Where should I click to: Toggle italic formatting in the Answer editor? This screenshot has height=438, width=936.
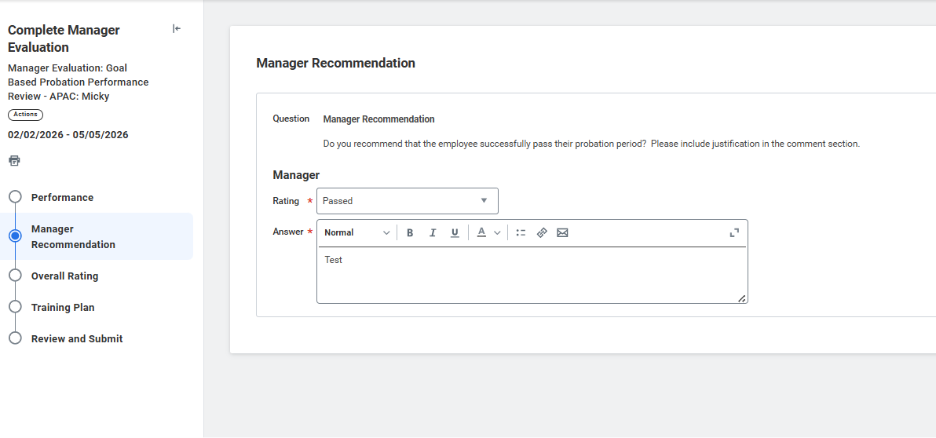pyautogui.click(x=433, y=233)
